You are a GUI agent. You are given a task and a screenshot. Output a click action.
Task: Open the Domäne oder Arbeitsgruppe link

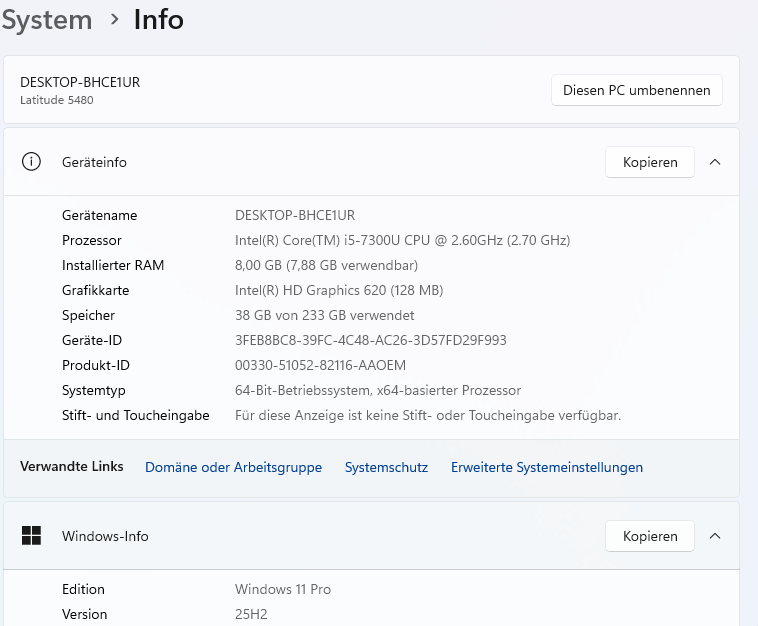(233, 467)
